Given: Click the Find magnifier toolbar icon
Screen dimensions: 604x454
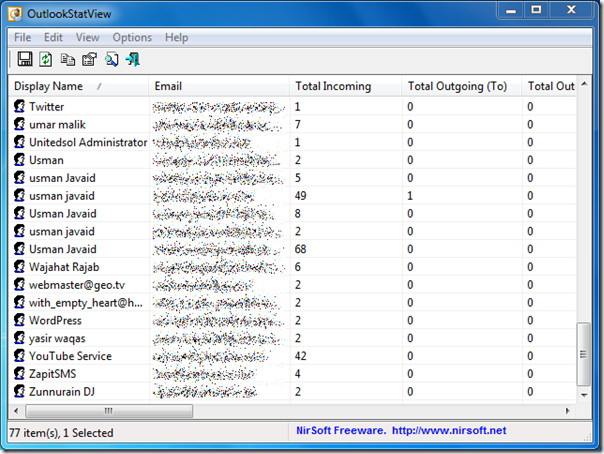Looking at the screenshot, I should (112, 60).
